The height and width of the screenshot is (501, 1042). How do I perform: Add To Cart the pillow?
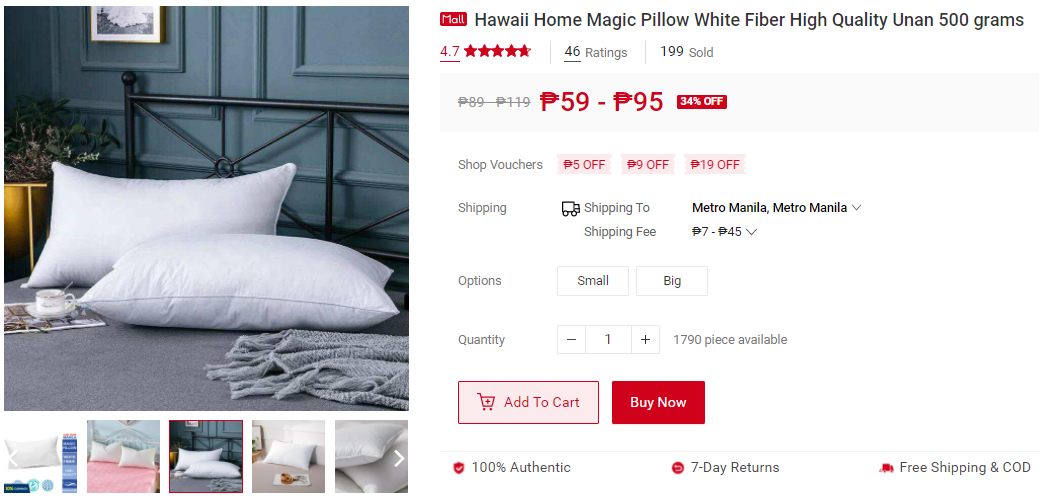coord(528,402)
